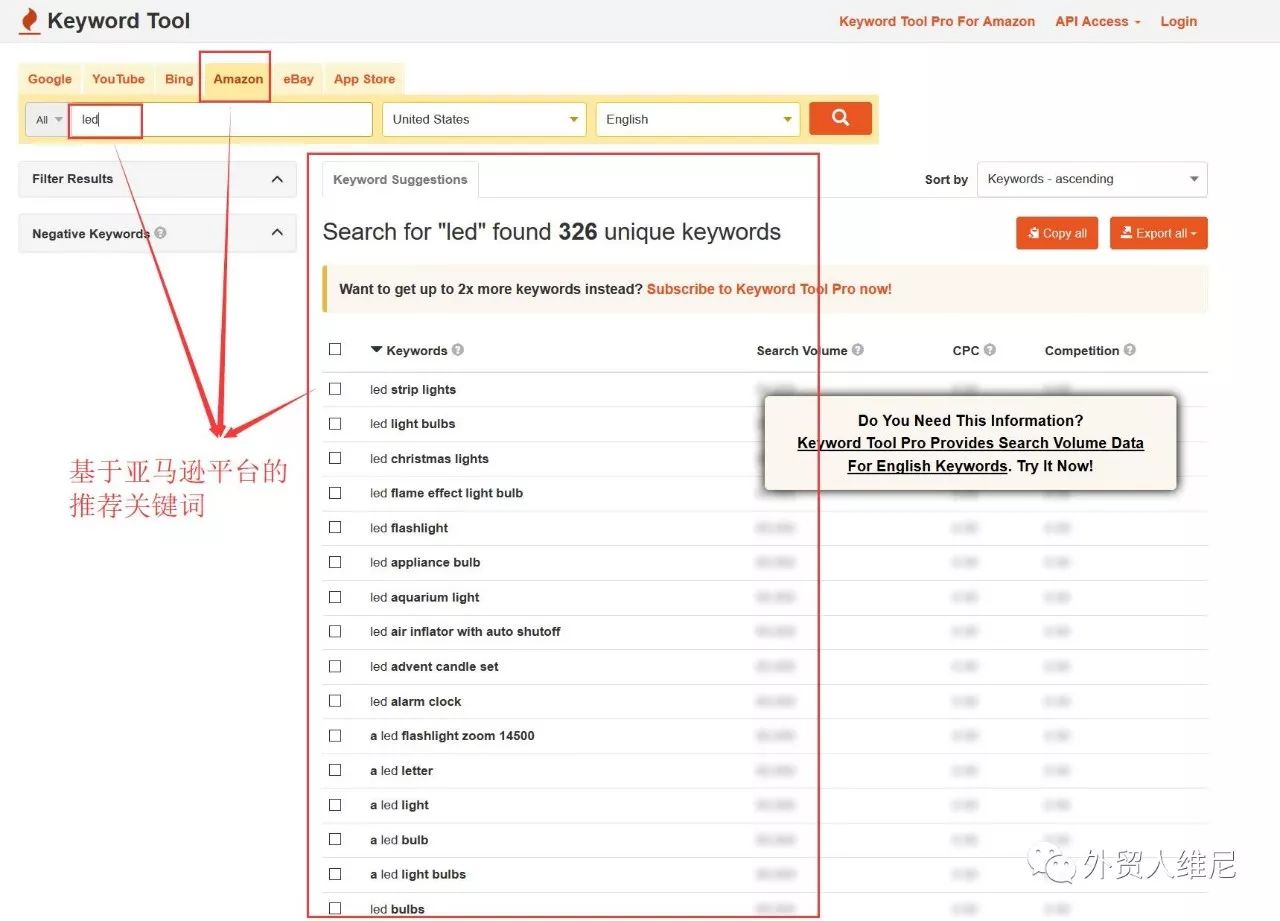This screenshot has height=921, width=1280.
Task: Click the CPC column header
Action: coord(966,351)
